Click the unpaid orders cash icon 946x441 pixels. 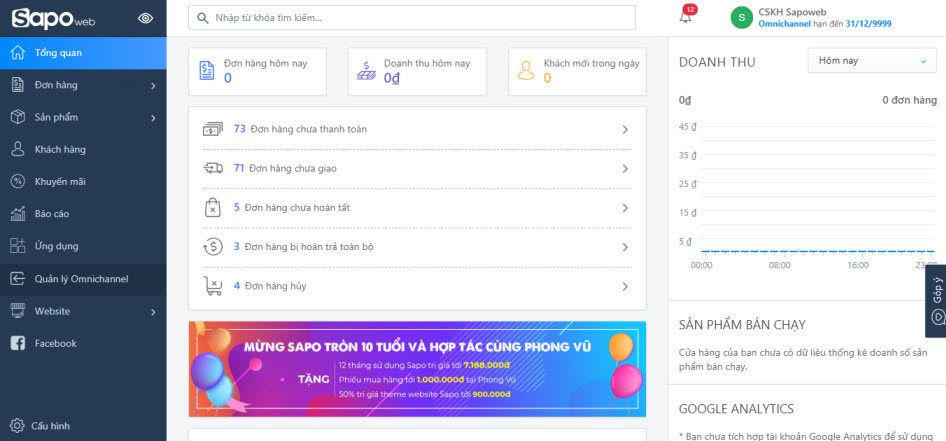(x=212, y=129)
